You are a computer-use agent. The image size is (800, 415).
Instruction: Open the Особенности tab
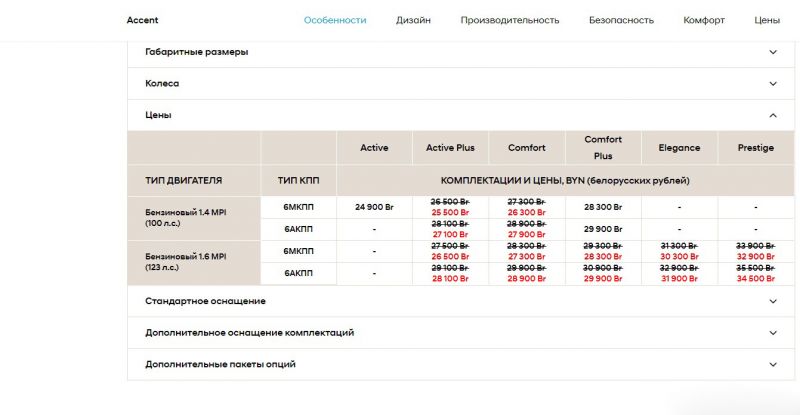coord(335,20)
